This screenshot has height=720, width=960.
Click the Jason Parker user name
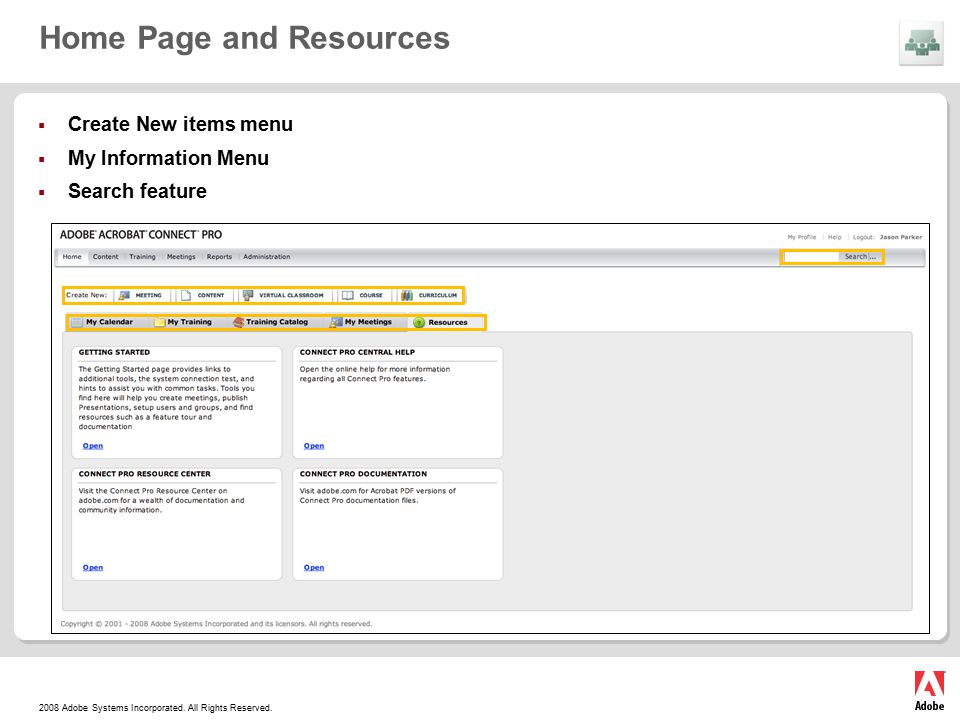pyautogui.click(x=901, y=237)
